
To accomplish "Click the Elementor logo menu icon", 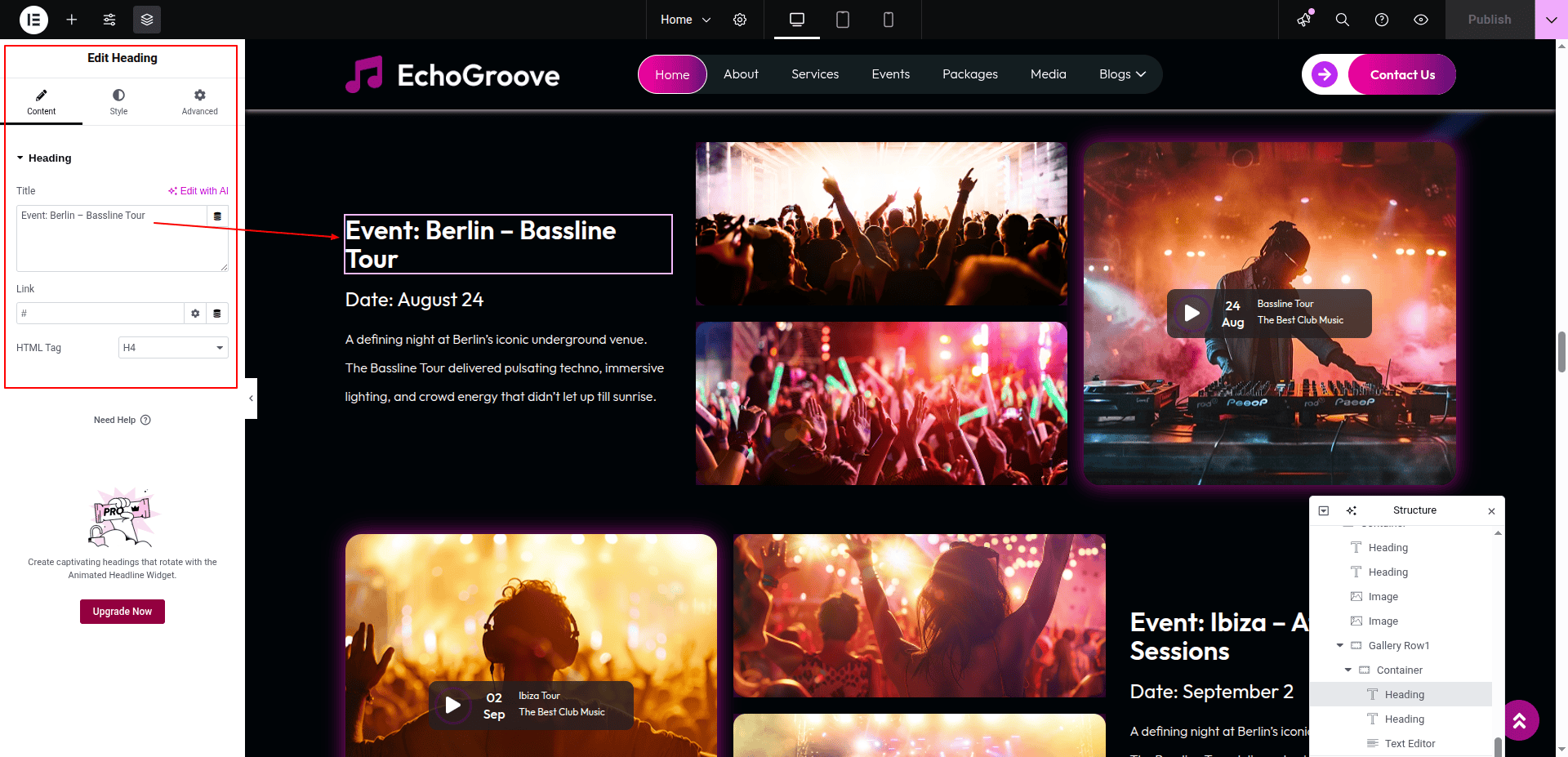I will click(33, 20).
